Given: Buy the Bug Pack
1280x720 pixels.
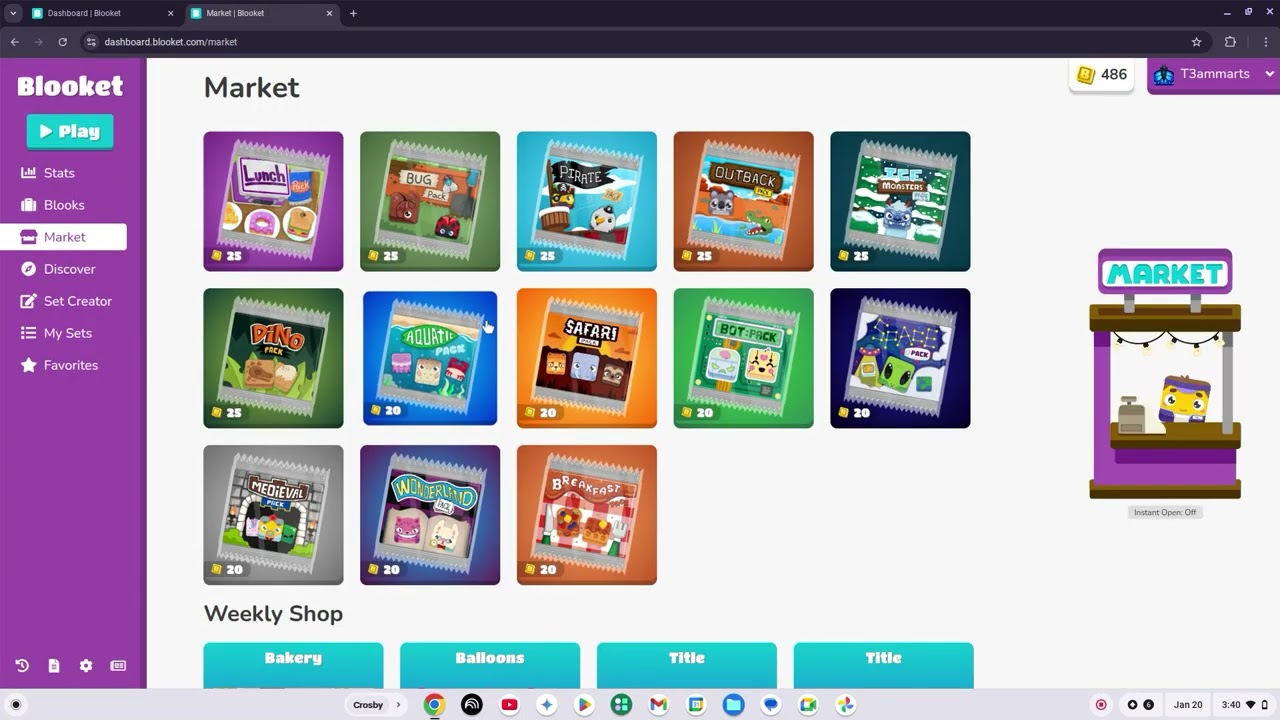Looking at the screenshot, I should pyautogui.click(x=430, y=201).
